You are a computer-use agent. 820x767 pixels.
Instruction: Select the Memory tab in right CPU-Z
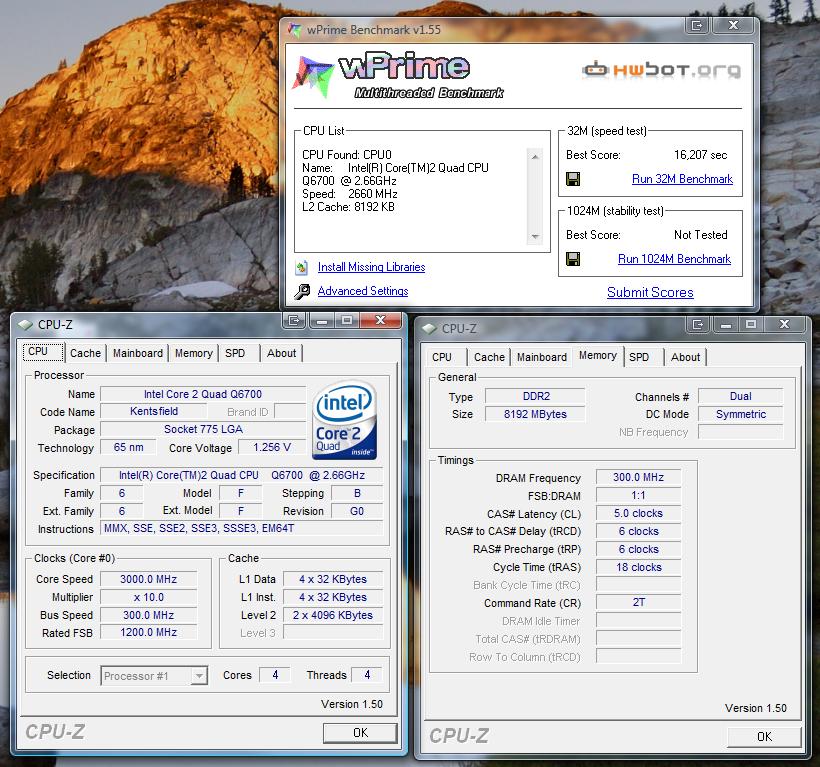598,356
